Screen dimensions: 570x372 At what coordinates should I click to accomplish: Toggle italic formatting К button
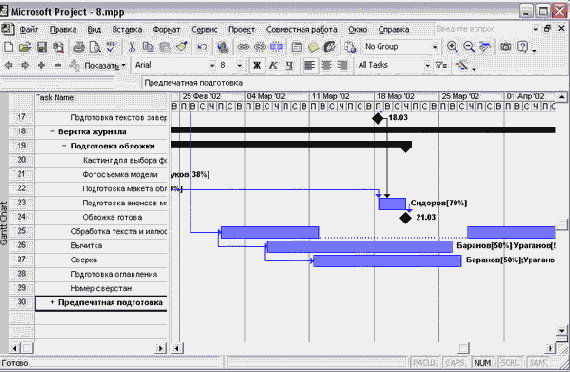273,65
